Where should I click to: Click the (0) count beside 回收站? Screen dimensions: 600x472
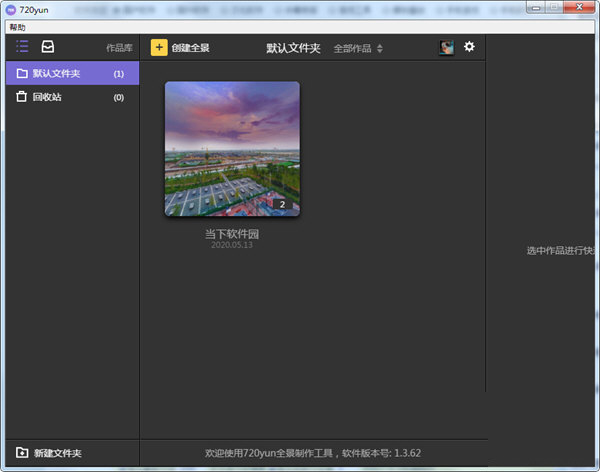pyautogui.click(x=119, y=98)
